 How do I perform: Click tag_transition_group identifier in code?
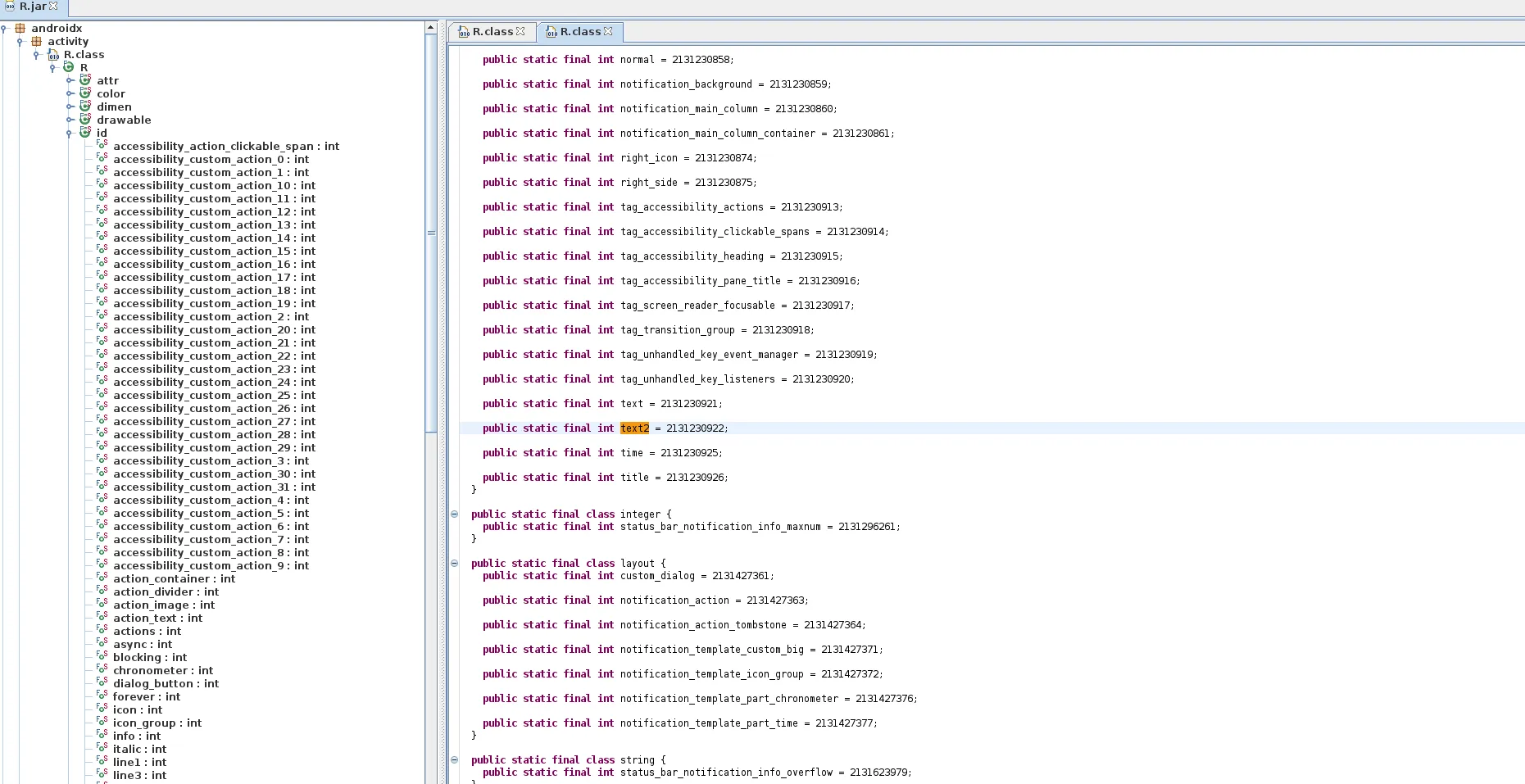click(x=678, y=329)
